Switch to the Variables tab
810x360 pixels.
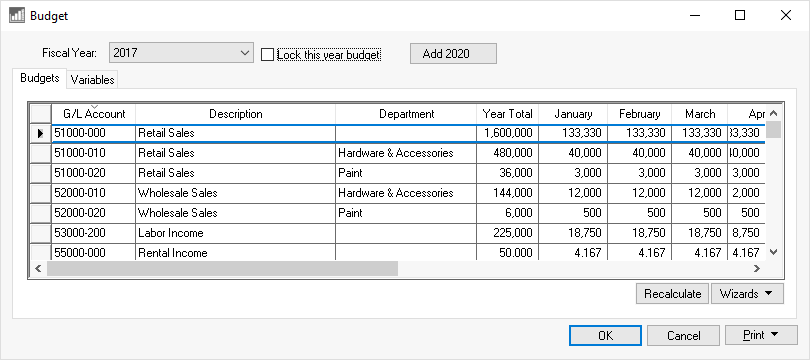pyautogui.click(x=92, y=80)
